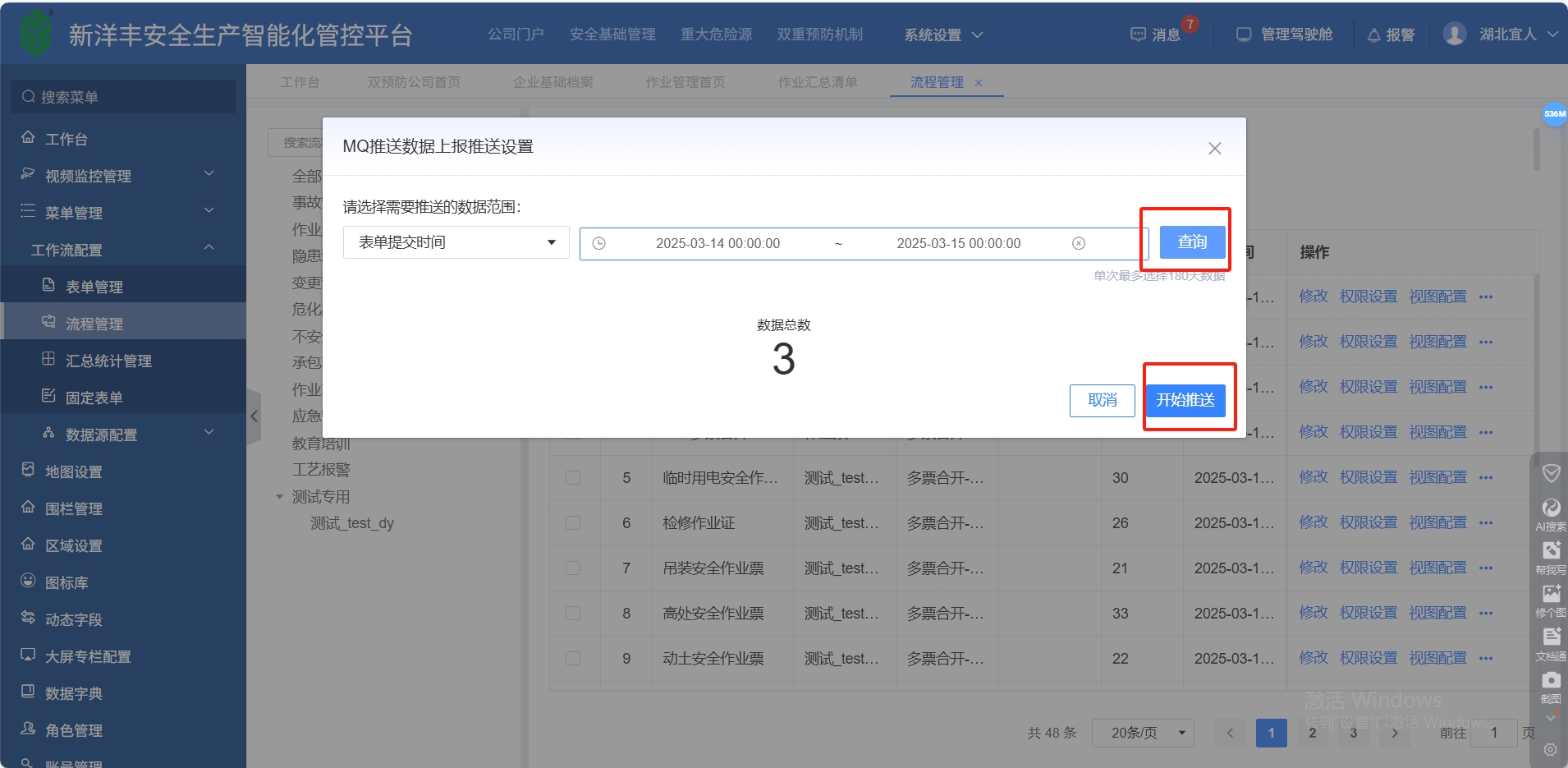Close the 流程管理 tab
The height and width of the screenshot is (768, 1568).
[979, 83]
